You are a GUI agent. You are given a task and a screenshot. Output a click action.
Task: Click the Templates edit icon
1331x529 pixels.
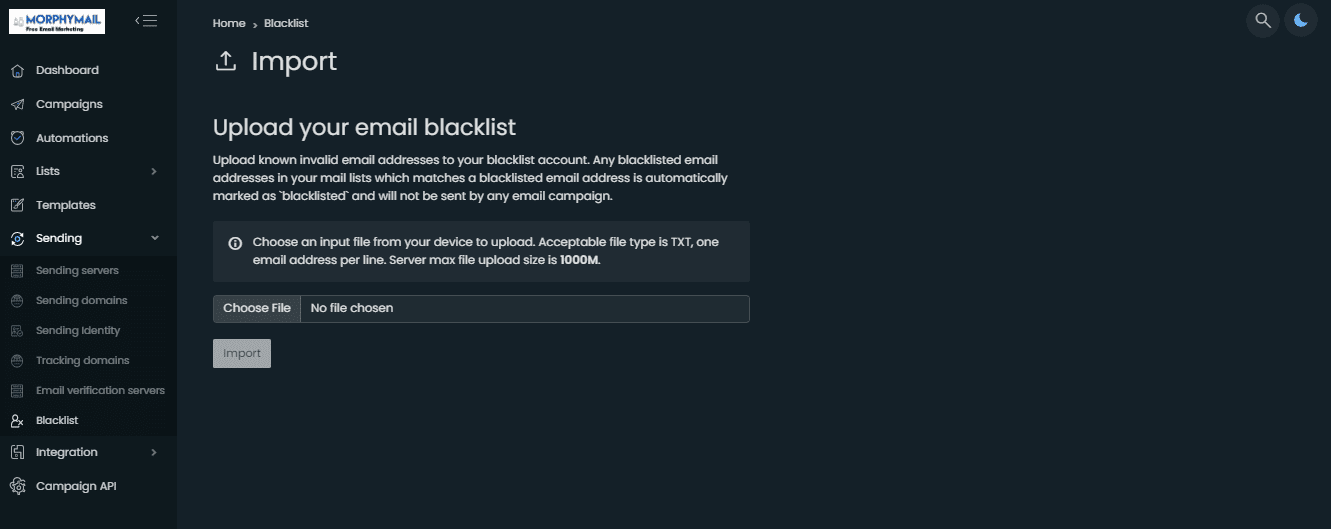point(17,205)
